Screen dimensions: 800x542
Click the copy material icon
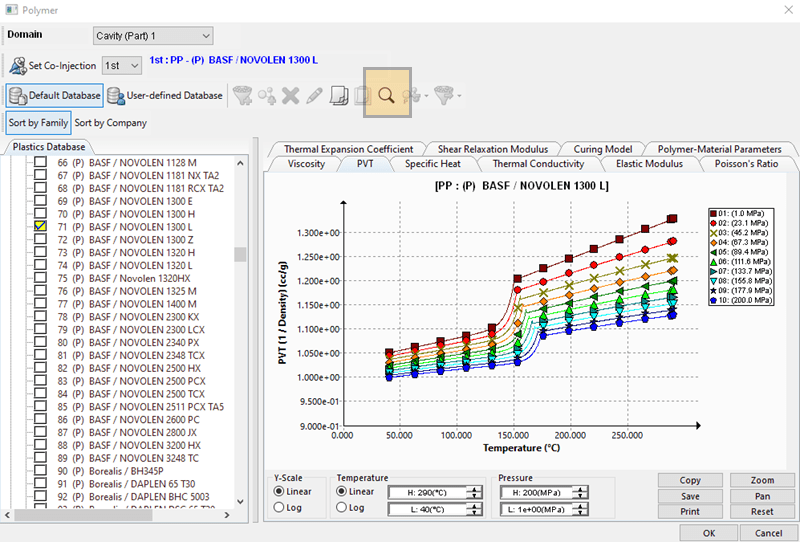pyautogui.click(x=339, y=95)
